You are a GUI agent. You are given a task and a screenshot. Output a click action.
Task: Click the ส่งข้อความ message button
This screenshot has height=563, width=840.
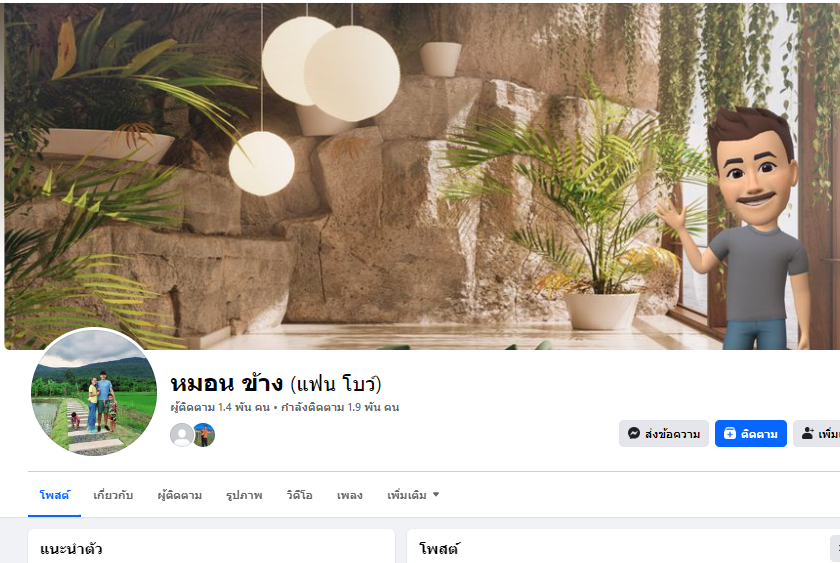tap(664, 433)
